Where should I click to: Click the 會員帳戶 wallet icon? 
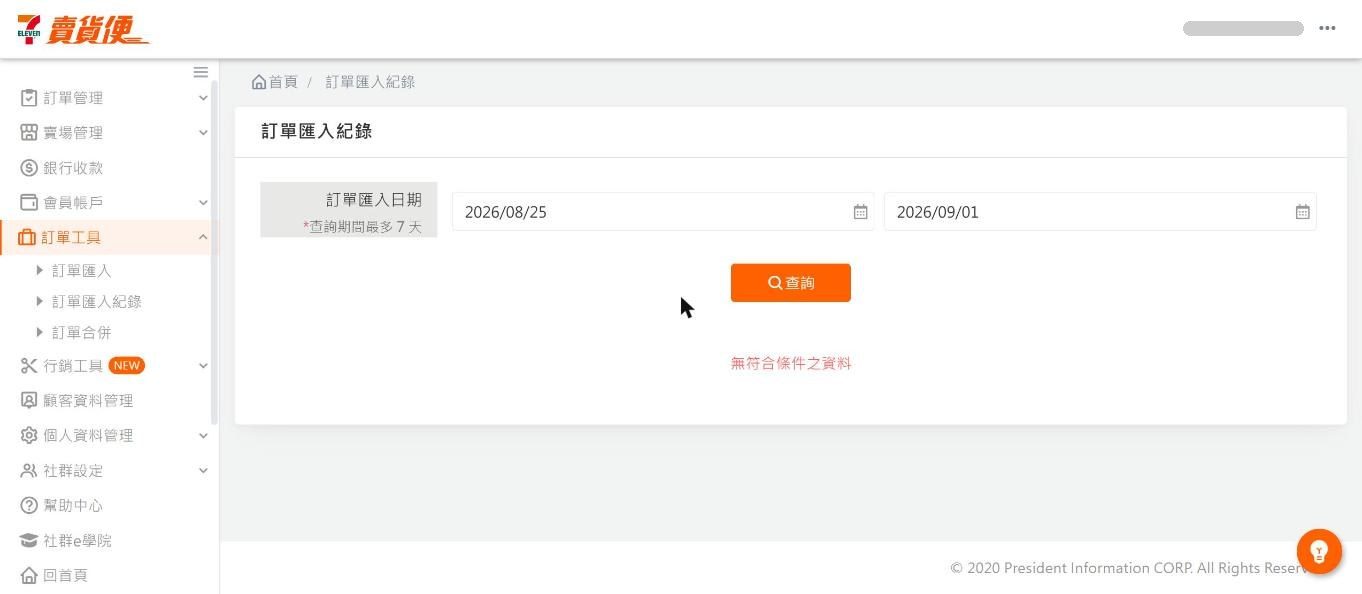29,202
